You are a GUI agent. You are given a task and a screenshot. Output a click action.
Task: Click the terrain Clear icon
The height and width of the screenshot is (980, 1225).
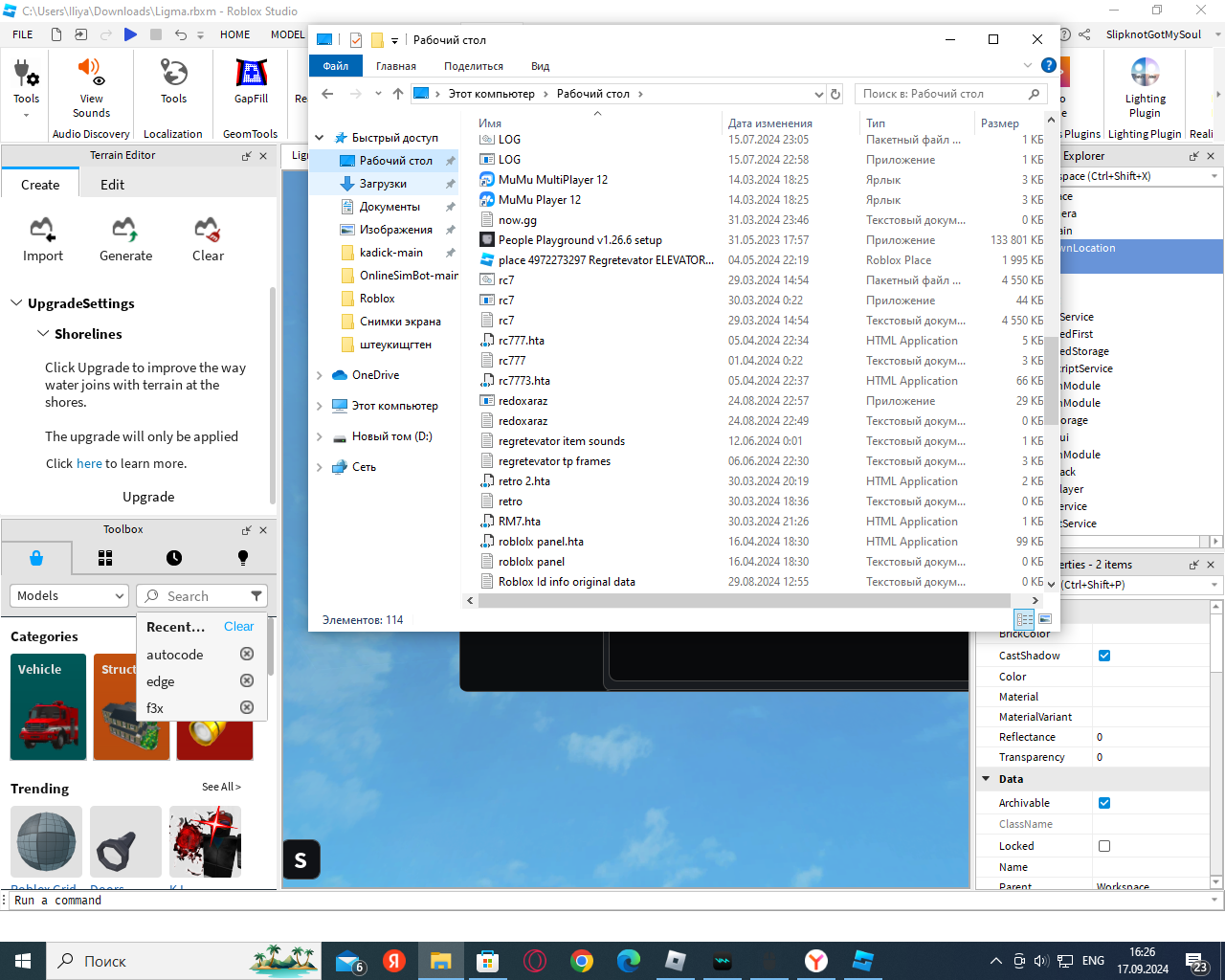tap(208, 230)
